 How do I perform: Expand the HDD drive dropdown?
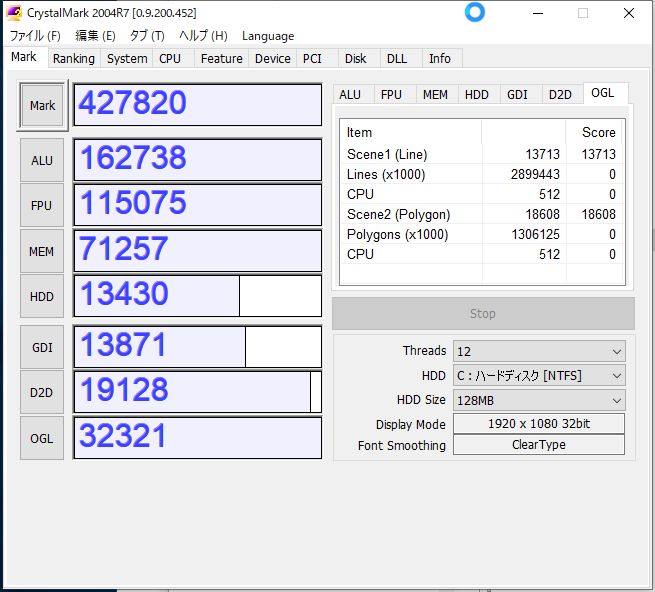click(539, 376)
